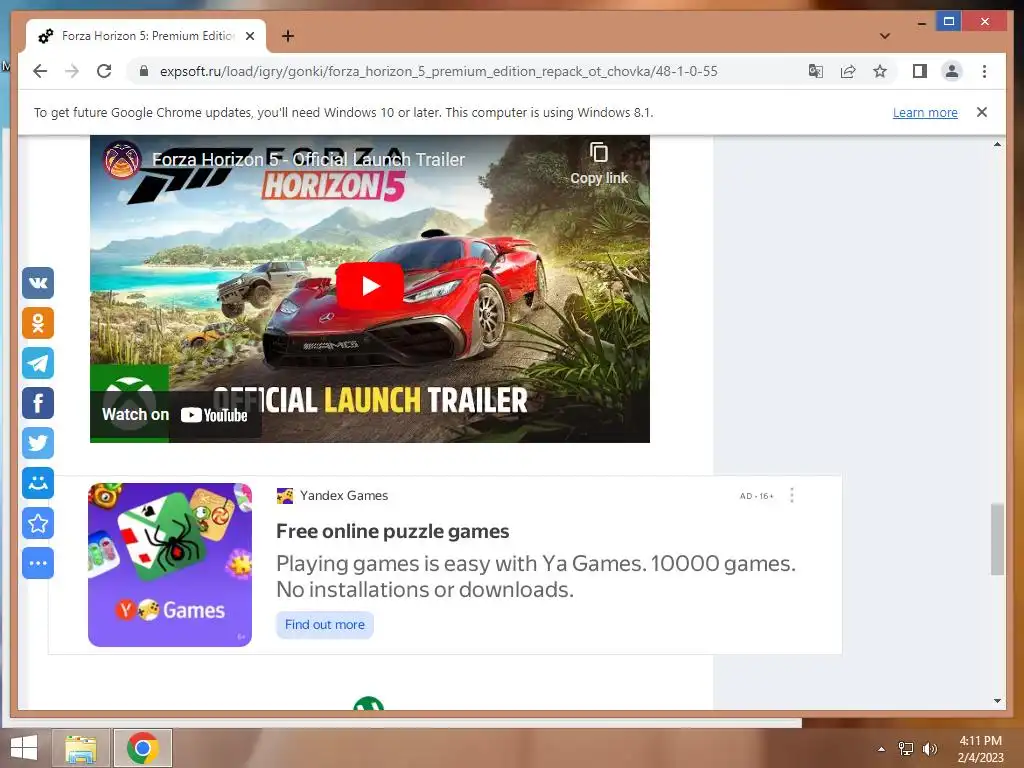
Task: Open Chrome profile avatar menu
Action: 952,71
